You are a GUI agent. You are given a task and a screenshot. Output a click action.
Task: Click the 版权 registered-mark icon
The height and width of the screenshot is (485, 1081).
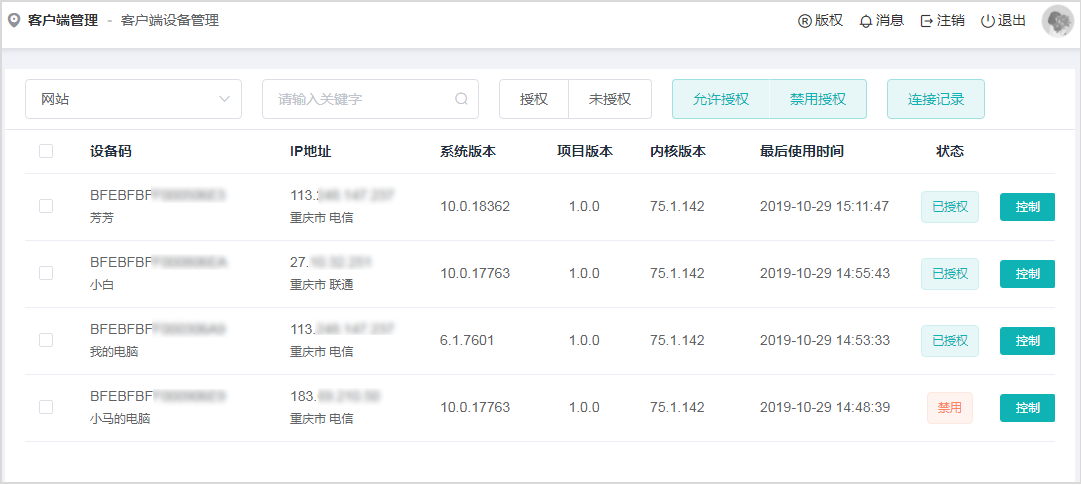click(804, 21)
